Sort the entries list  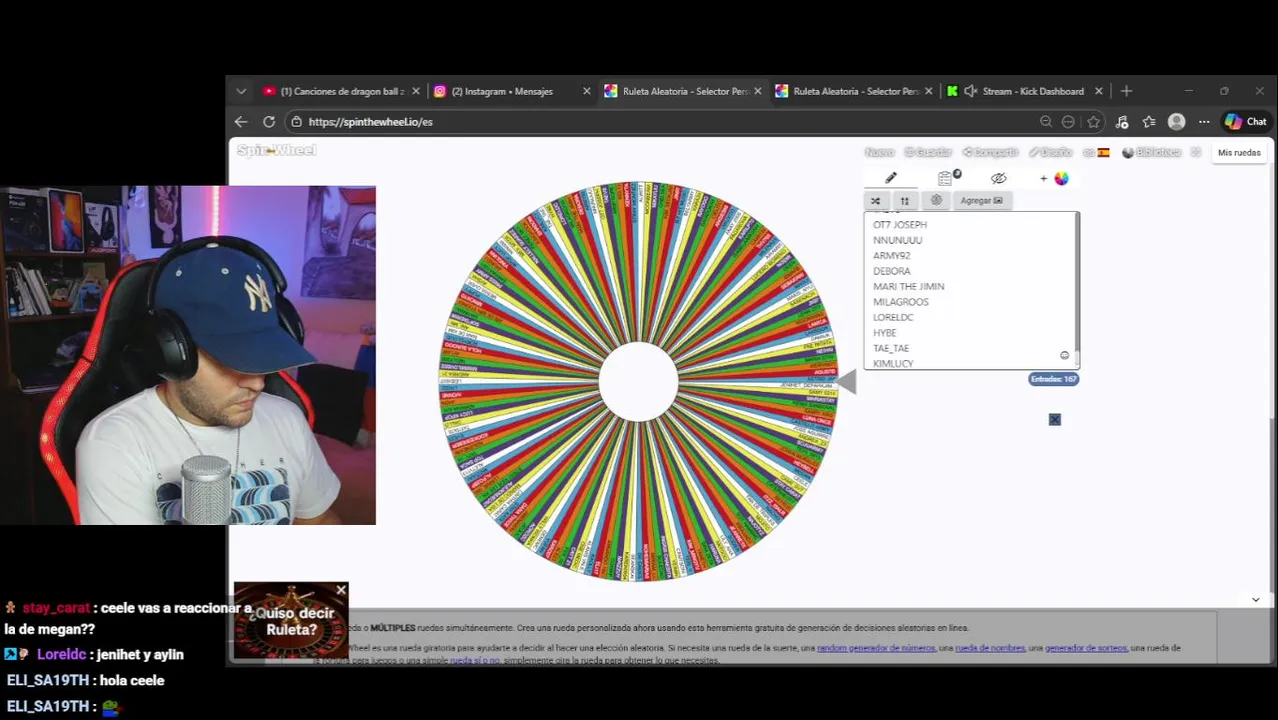click(905, 200)
